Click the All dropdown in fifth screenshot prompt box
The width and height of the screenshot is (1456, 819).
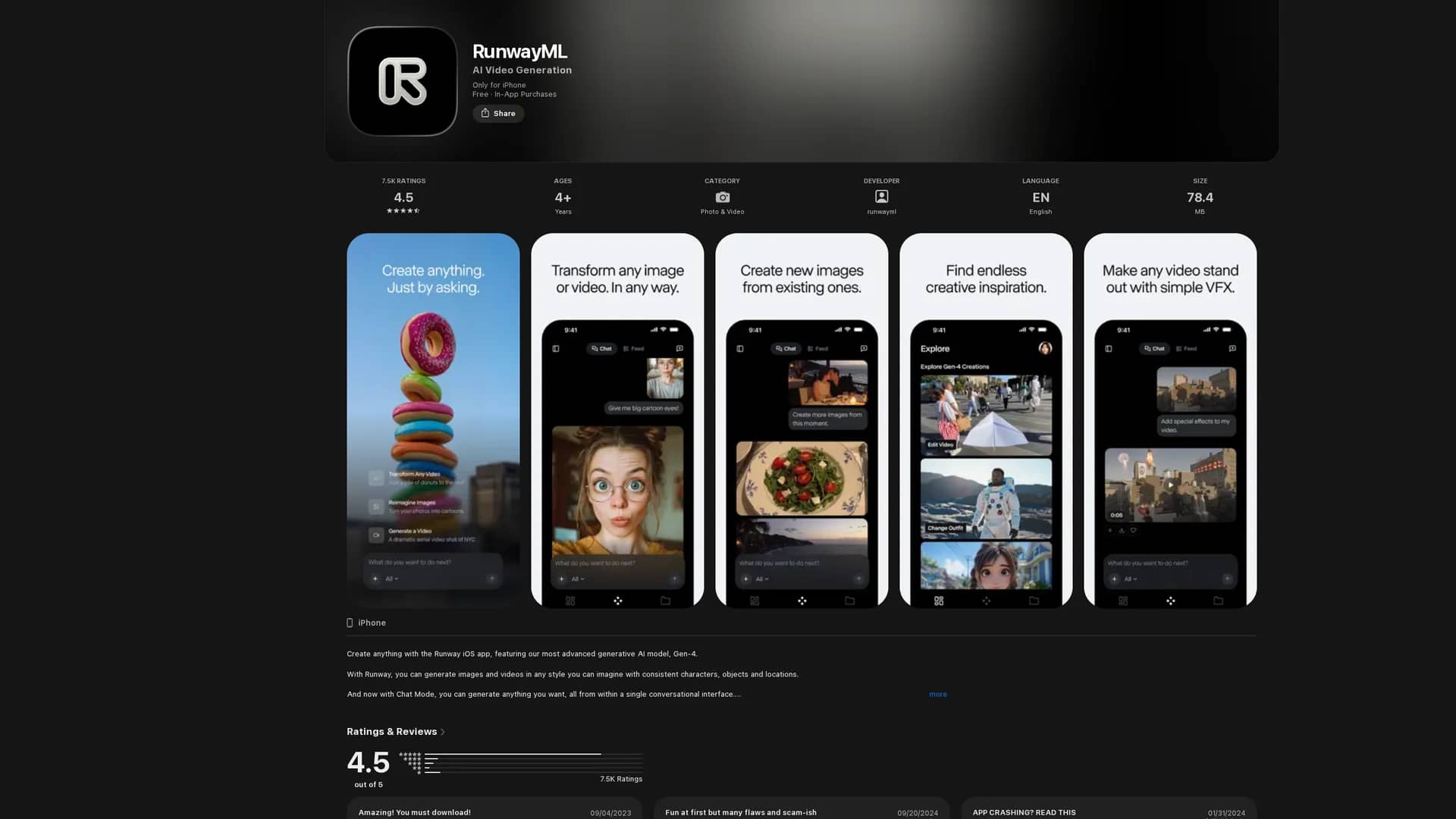(x=1130, y=579)
